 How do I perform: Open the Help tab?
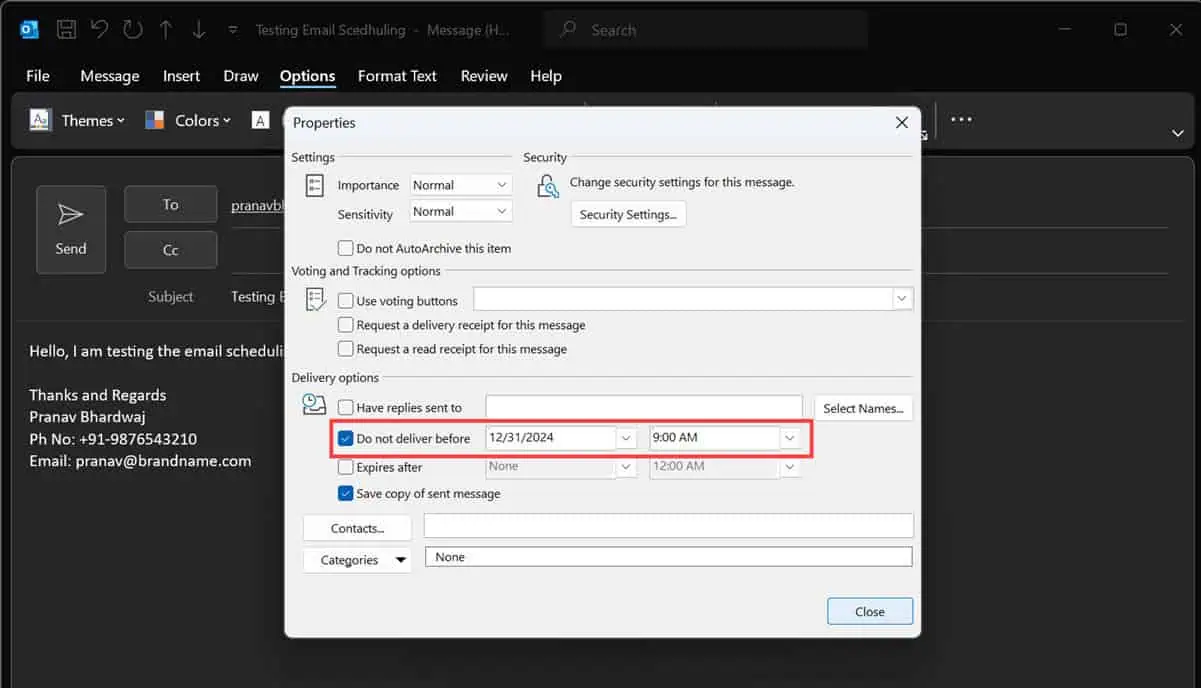pos(546,76)
